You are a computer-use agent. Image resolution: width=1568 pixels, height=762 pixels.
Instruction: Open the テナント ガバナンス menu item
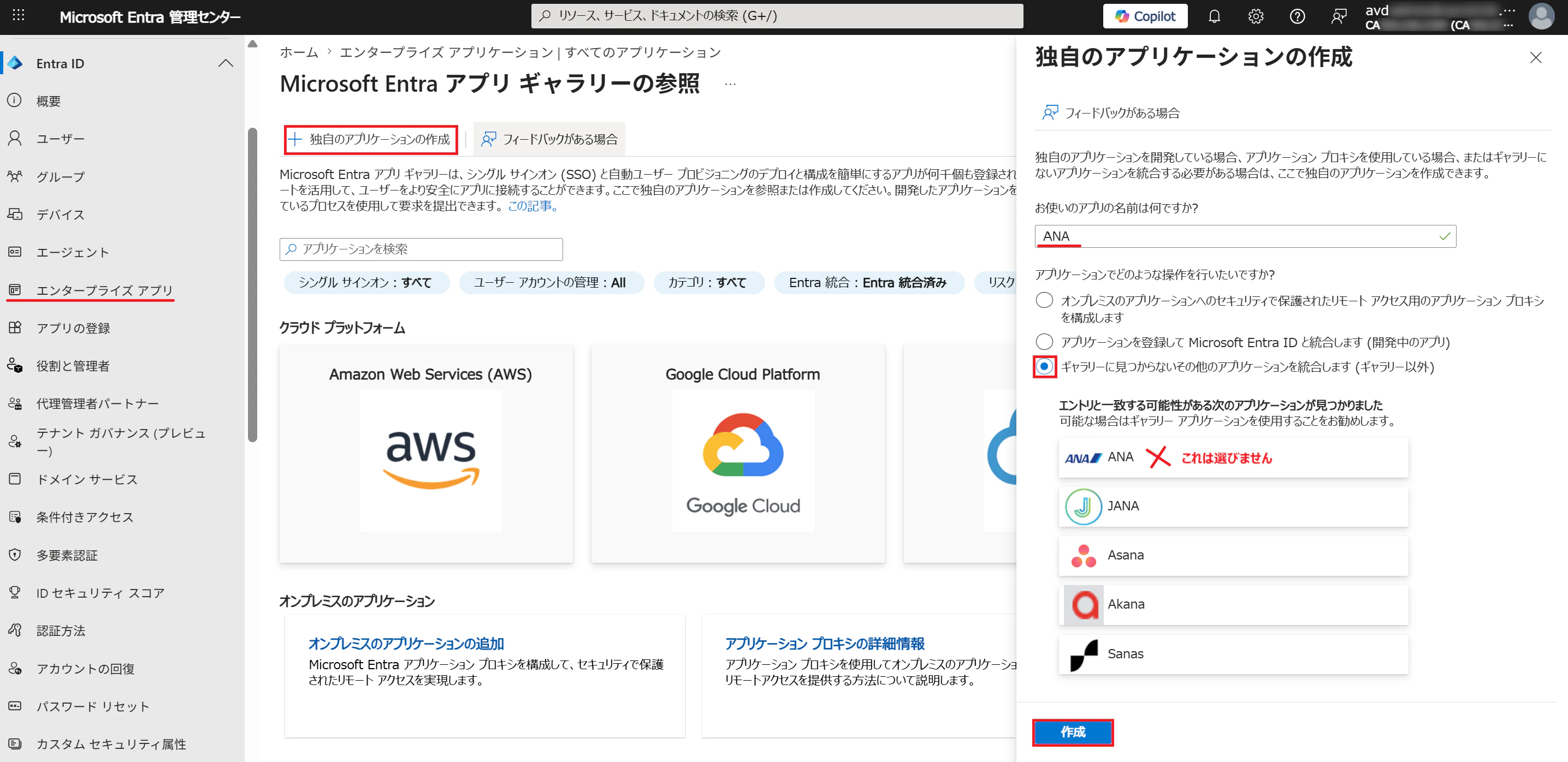click(122, 442)
